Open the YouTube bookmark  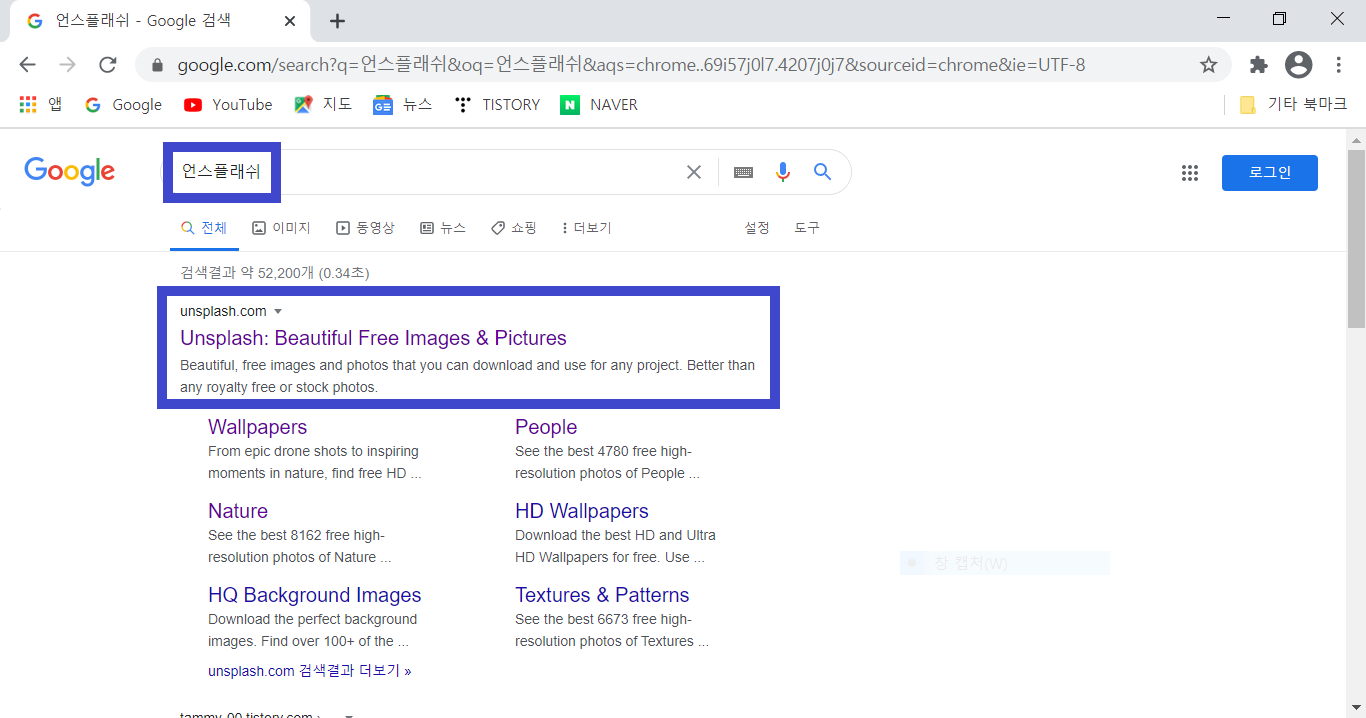(x=228, y=104)
